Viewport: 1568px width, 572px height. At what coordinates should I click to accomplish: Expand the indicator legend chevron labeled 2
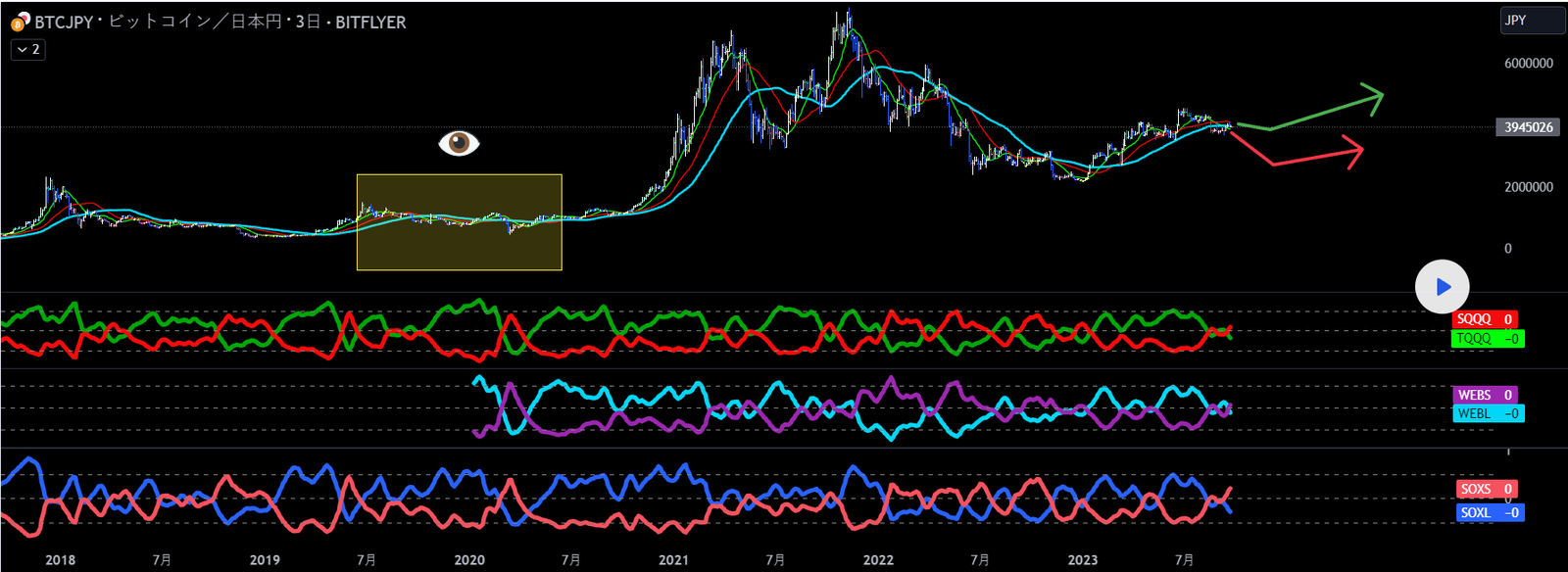coord(28,49)
